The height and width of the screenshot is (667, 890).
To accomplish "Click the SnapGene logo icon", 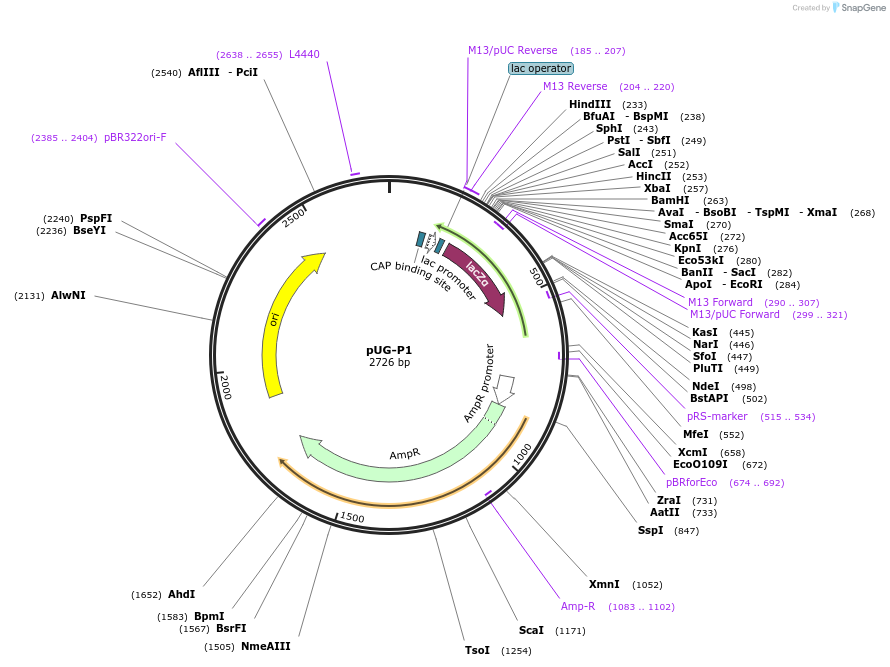I will coord(837,8).
